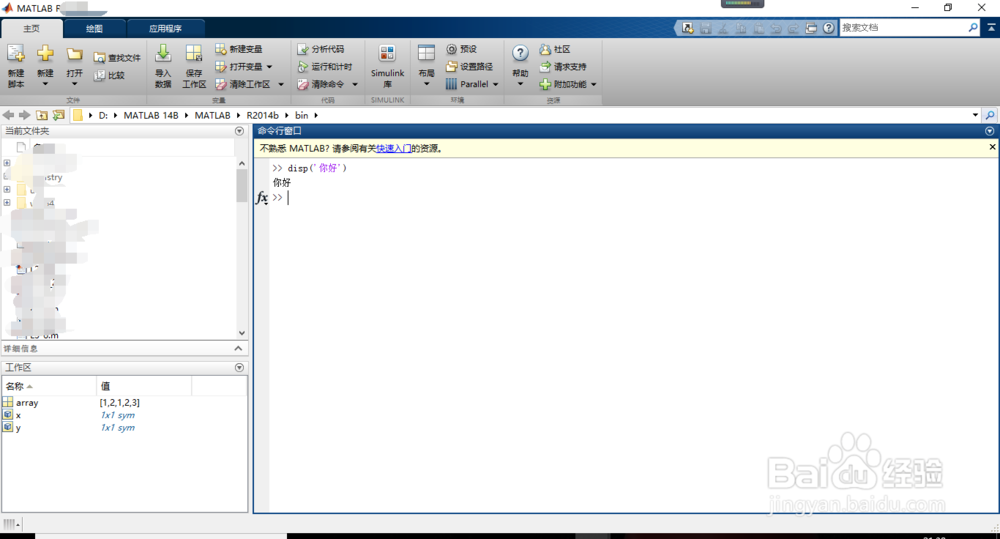This screenshot has height=539, width=1000.
Task: Collapse the toolstrip with the top-right arrow
Action: click(991, 27)
